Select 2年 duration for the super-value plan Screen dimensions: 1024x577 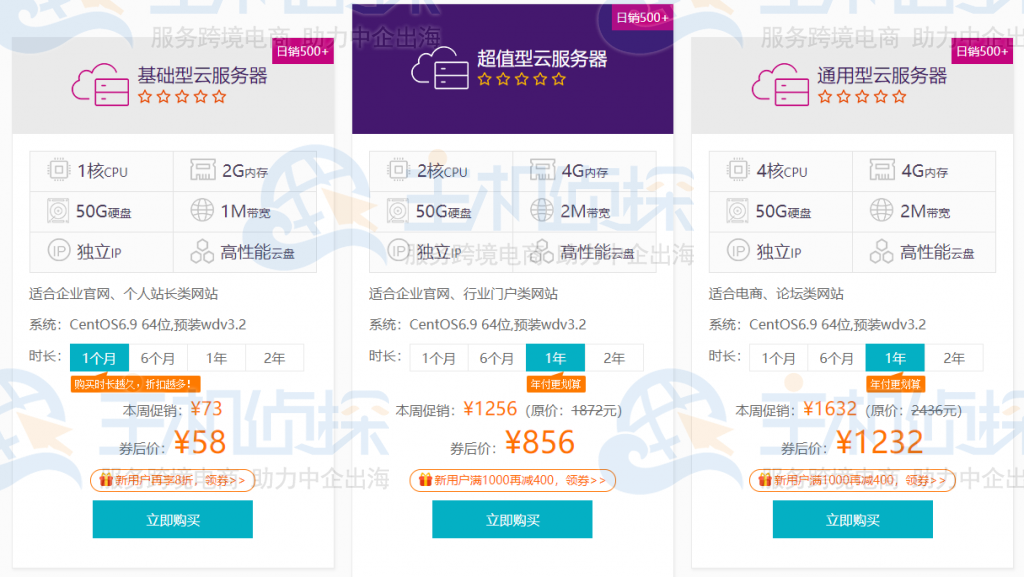click(613, 358)
